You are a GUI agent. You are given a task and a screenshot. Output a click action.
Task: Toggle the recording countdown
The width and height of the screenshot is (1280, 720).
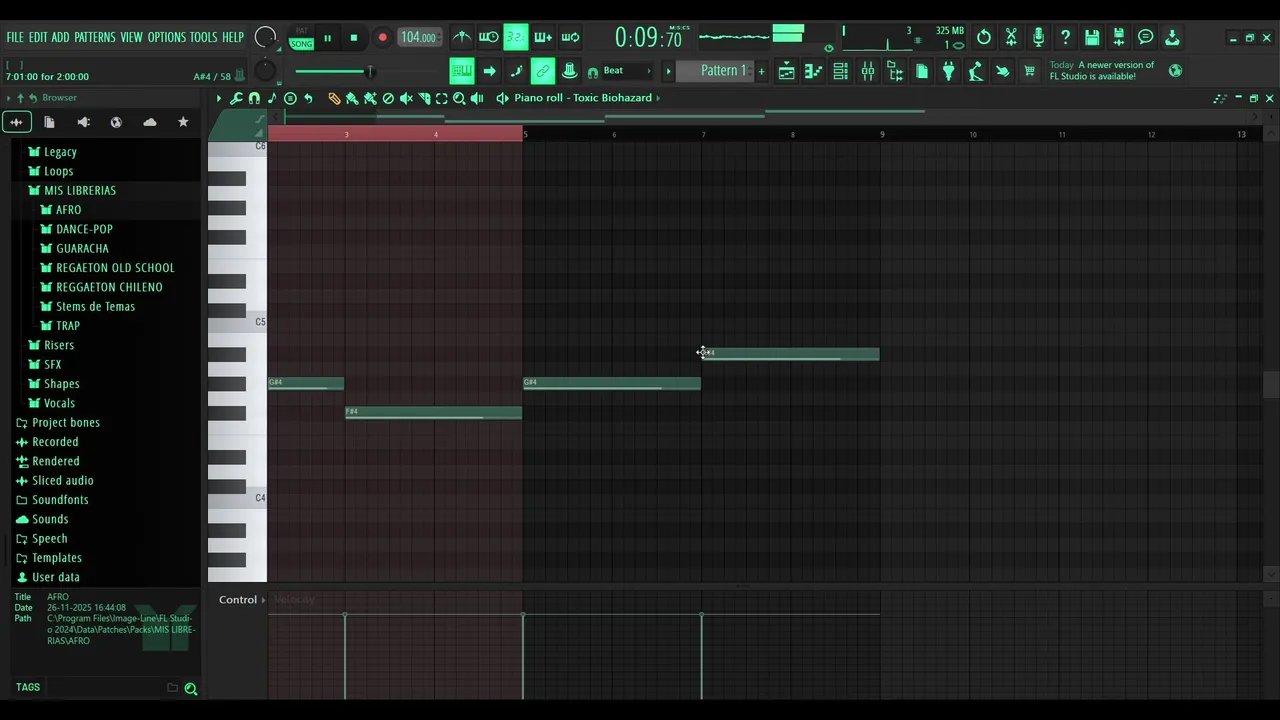click(x=516, y=38)
